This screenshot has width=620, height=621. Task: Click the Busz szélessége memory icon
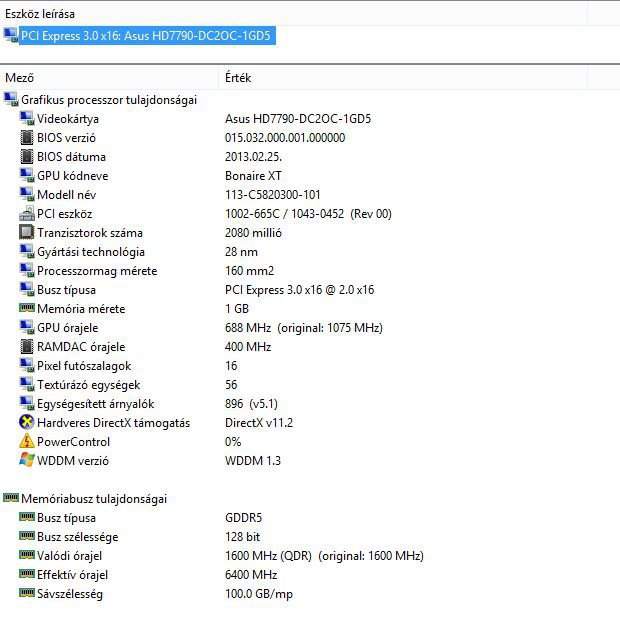[27, 535]
